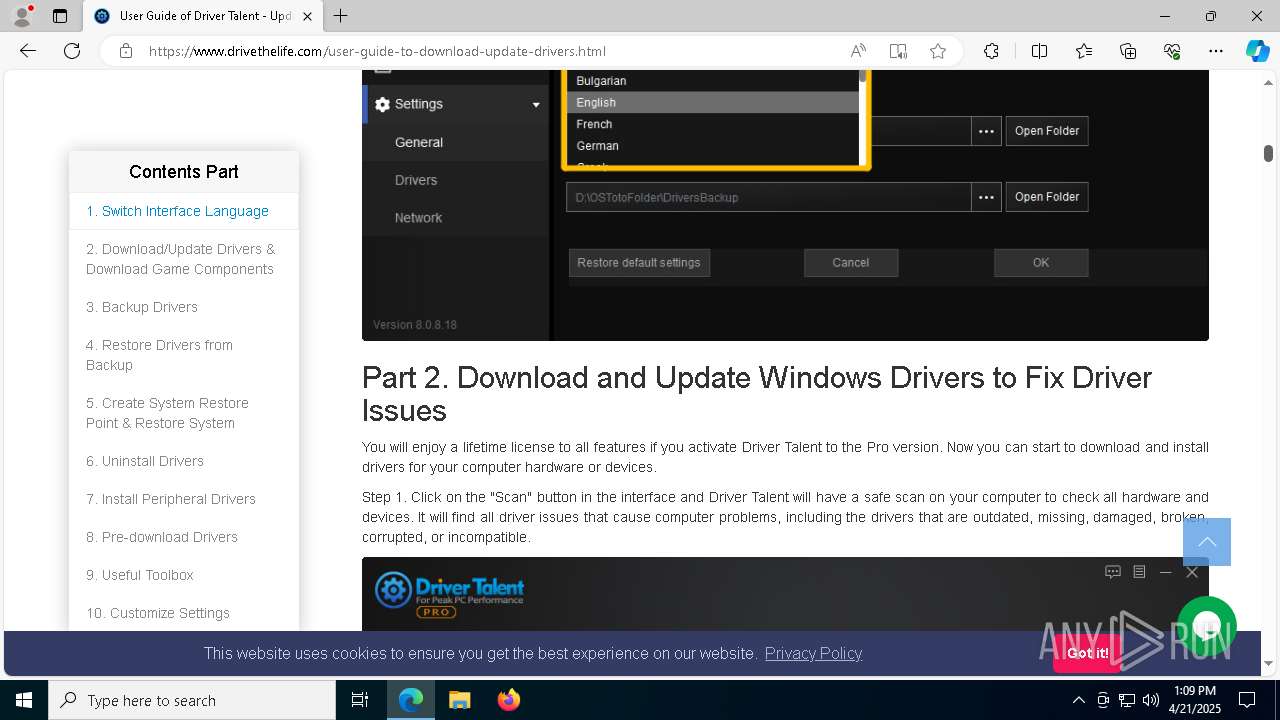
Task: Open browser Extensions icon
Action: click(991, 51)
